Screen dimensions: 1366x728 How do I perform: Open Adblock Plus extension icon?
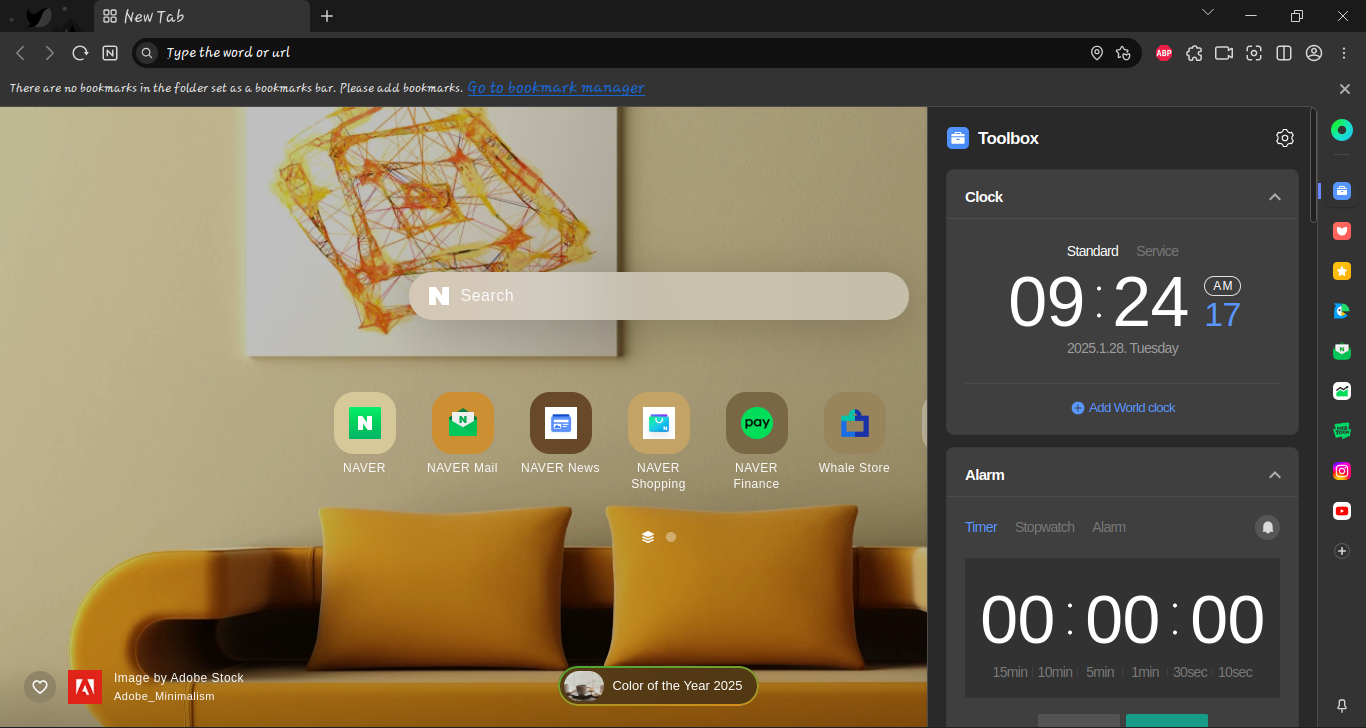[x=1164, y=53]
